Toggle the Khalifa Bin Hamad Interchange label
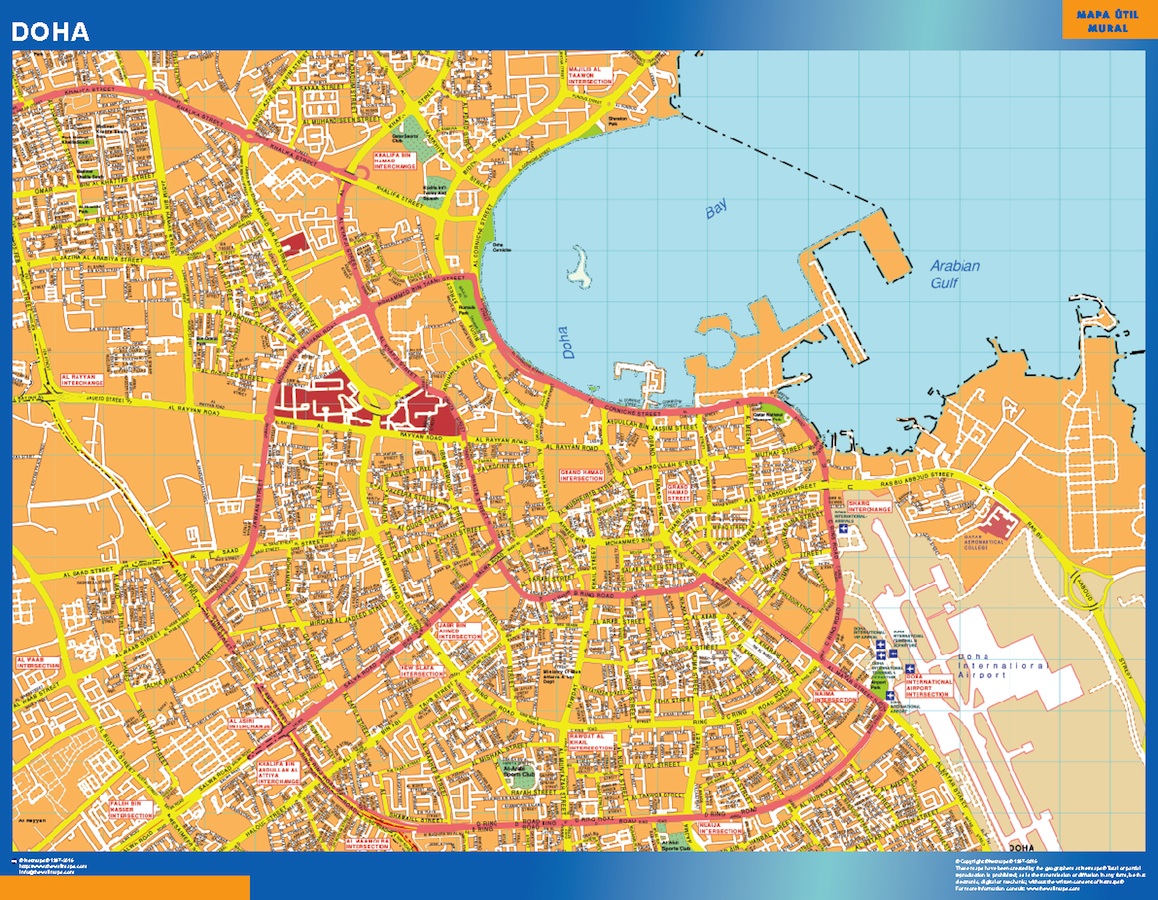 click(393, 161)
